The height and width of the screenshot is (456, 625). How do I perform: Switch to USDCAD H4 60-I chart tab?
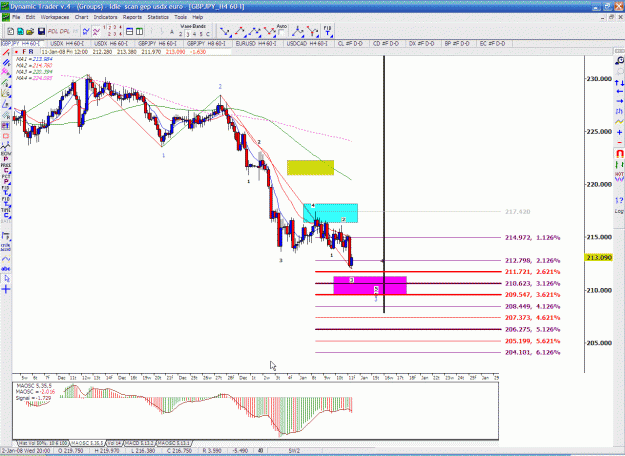307,43
